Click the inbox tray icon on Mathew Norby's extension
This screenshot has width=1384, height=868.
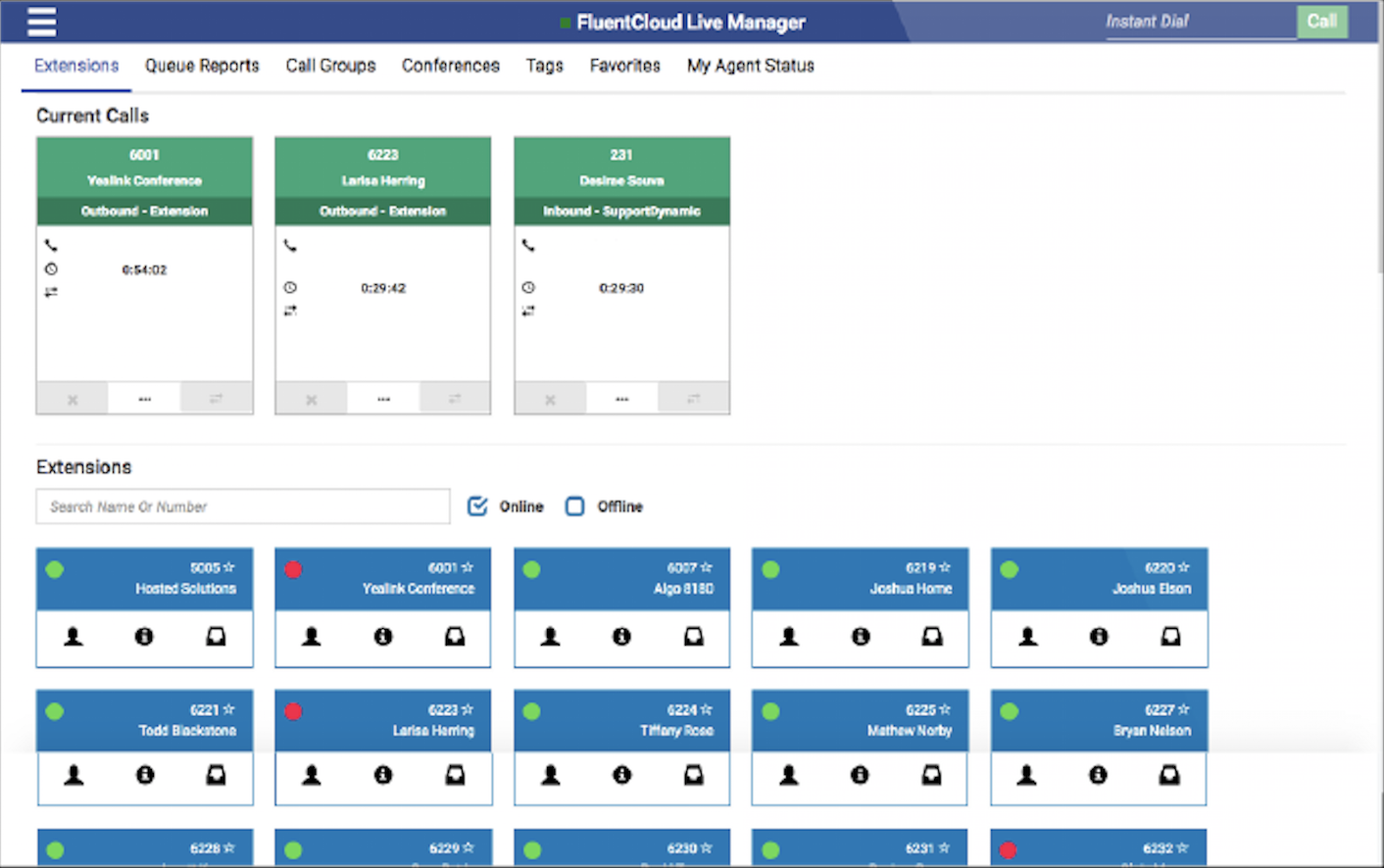tap(931, 775)
